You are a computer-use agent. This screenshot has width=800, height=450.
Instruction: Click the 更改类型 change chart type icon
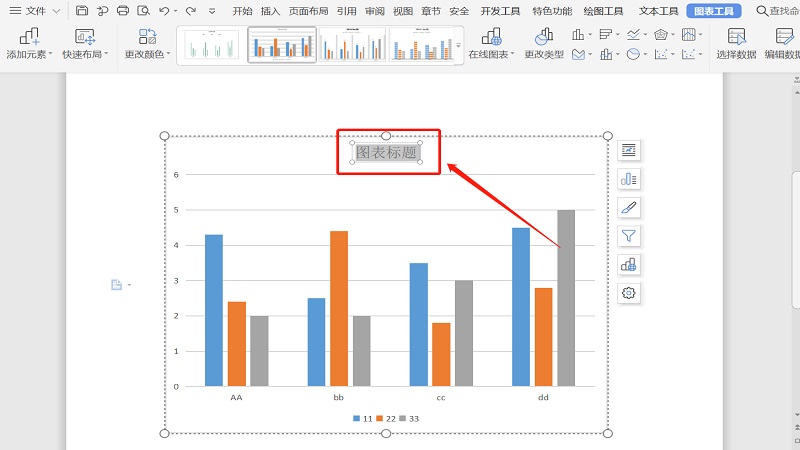(x=544, y=44)
